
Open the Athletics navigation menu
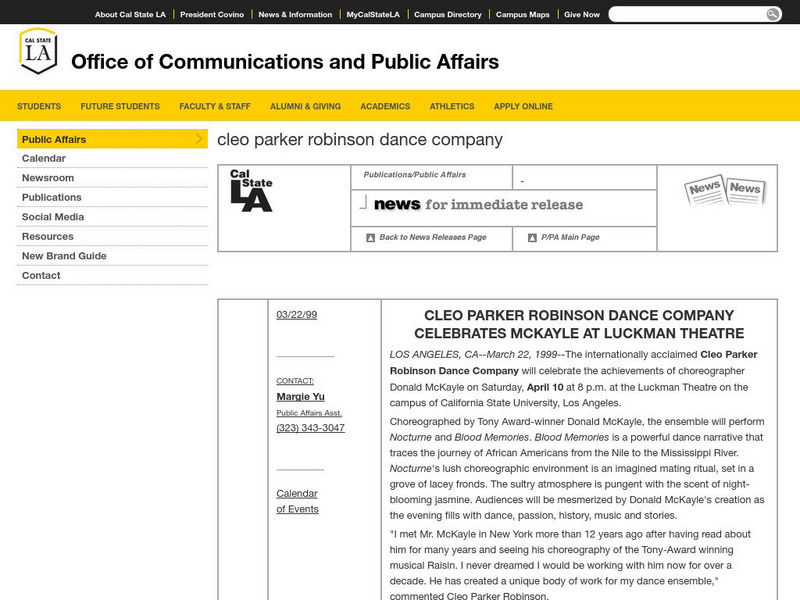[452, 106]
